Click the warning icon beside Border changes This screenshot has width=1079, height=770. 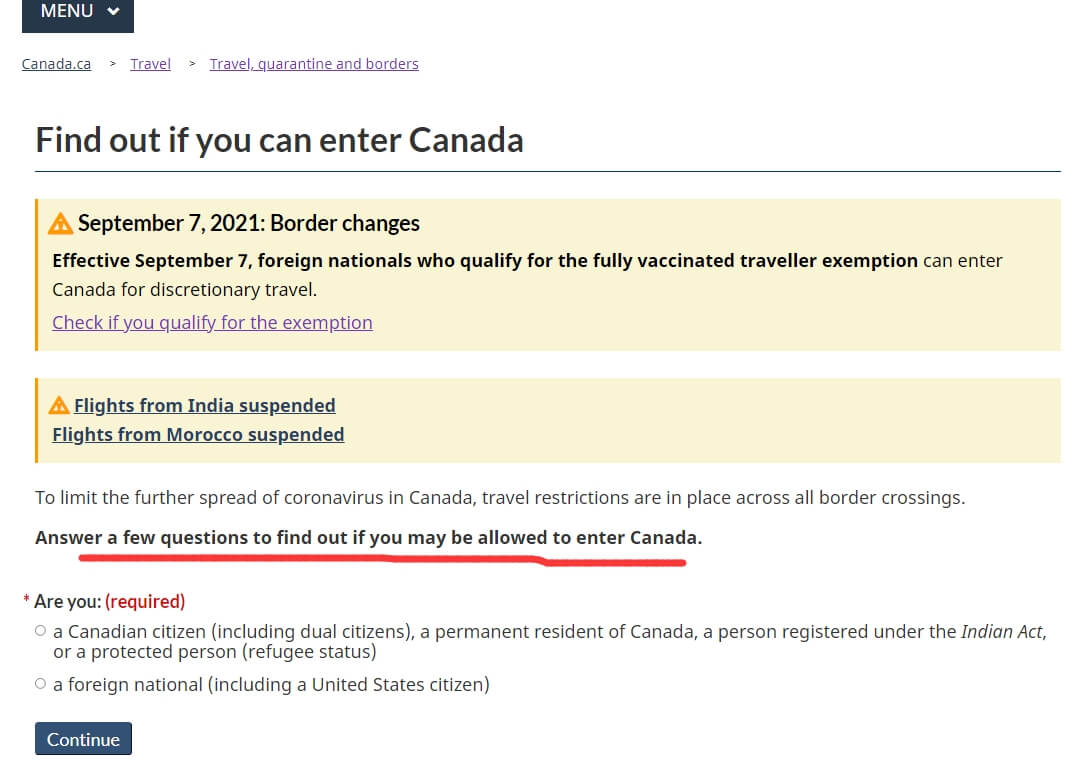tap(61, 223)
